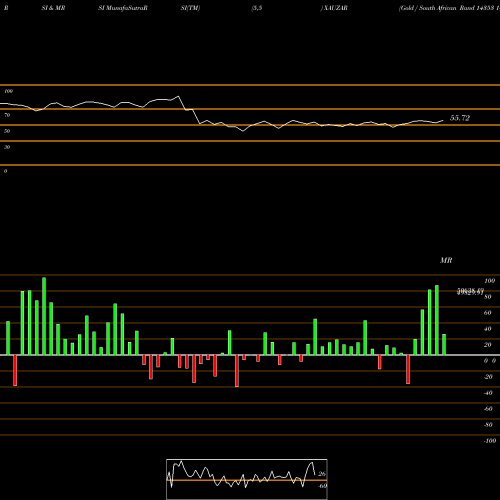The width and height of the screenshot is (500, 500).
Task: Click the ")XAUZAR" symbol text
Action: point(334,8)
